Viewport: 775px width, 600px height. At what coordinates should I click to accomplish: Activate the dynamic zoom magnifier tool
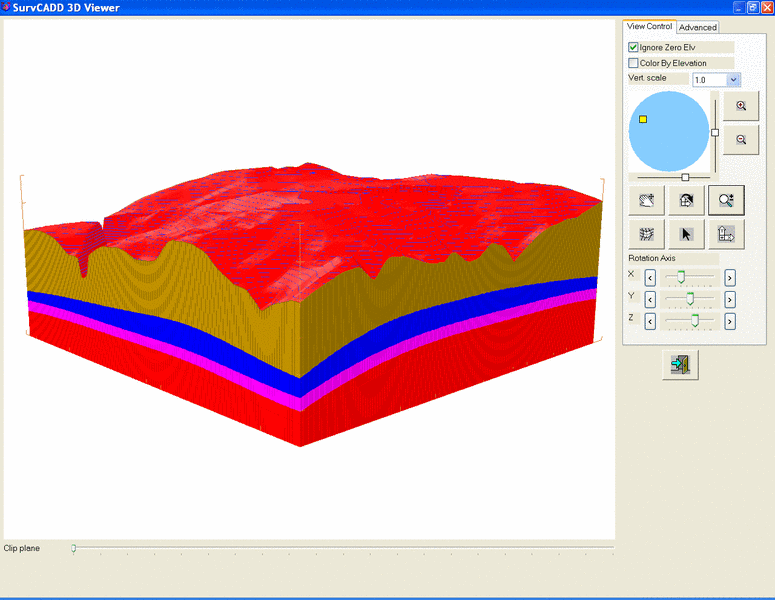[726, 200]
